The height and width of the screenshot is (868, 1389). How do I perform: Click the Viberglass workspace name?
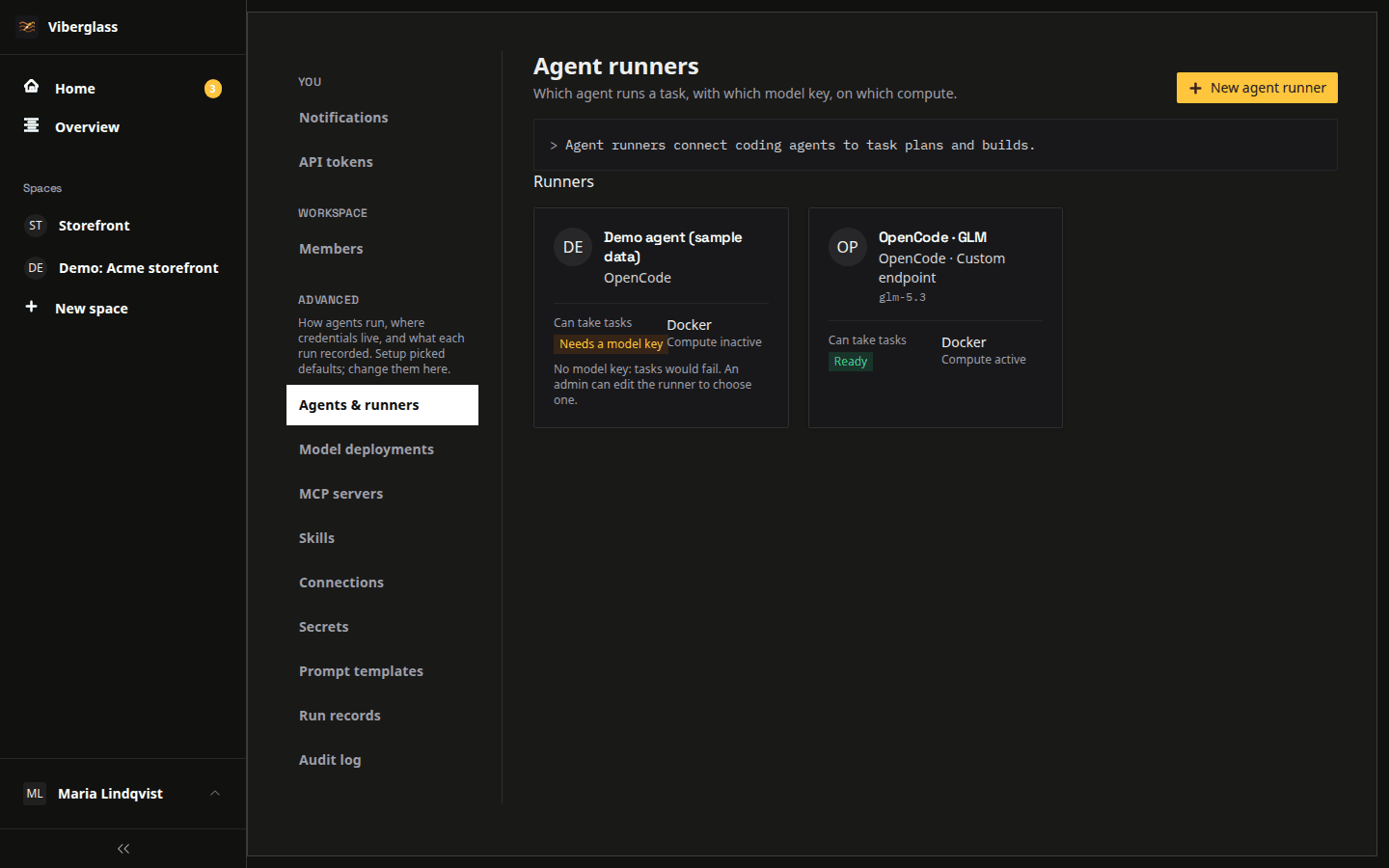[x=83, y=27]
